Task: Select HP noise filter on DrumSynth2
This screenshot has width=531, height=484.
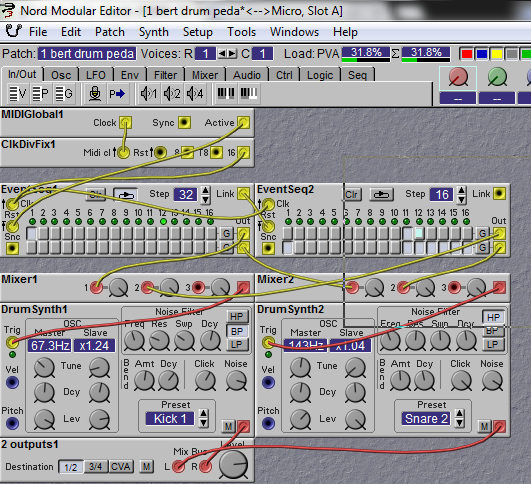Action: coord(493,317)
